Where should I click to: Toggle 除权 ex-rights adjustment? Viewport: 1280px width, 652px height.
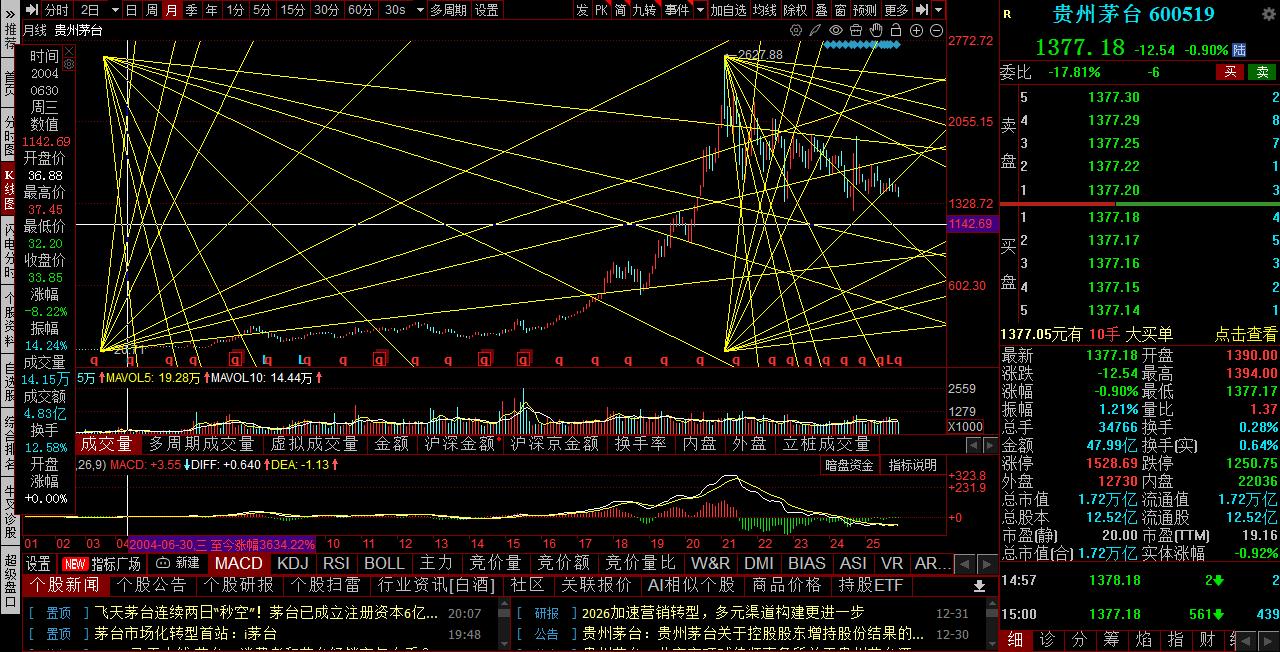click(794, 10)
